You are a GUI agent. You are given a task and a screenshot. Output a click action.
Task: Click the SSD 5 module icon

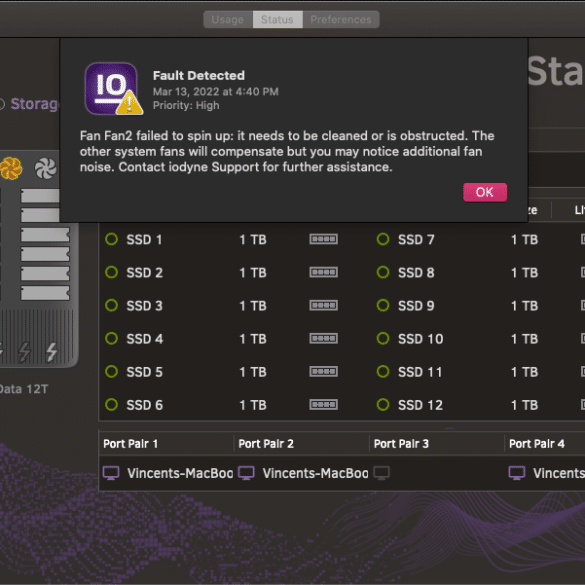[x=323, y=372]
